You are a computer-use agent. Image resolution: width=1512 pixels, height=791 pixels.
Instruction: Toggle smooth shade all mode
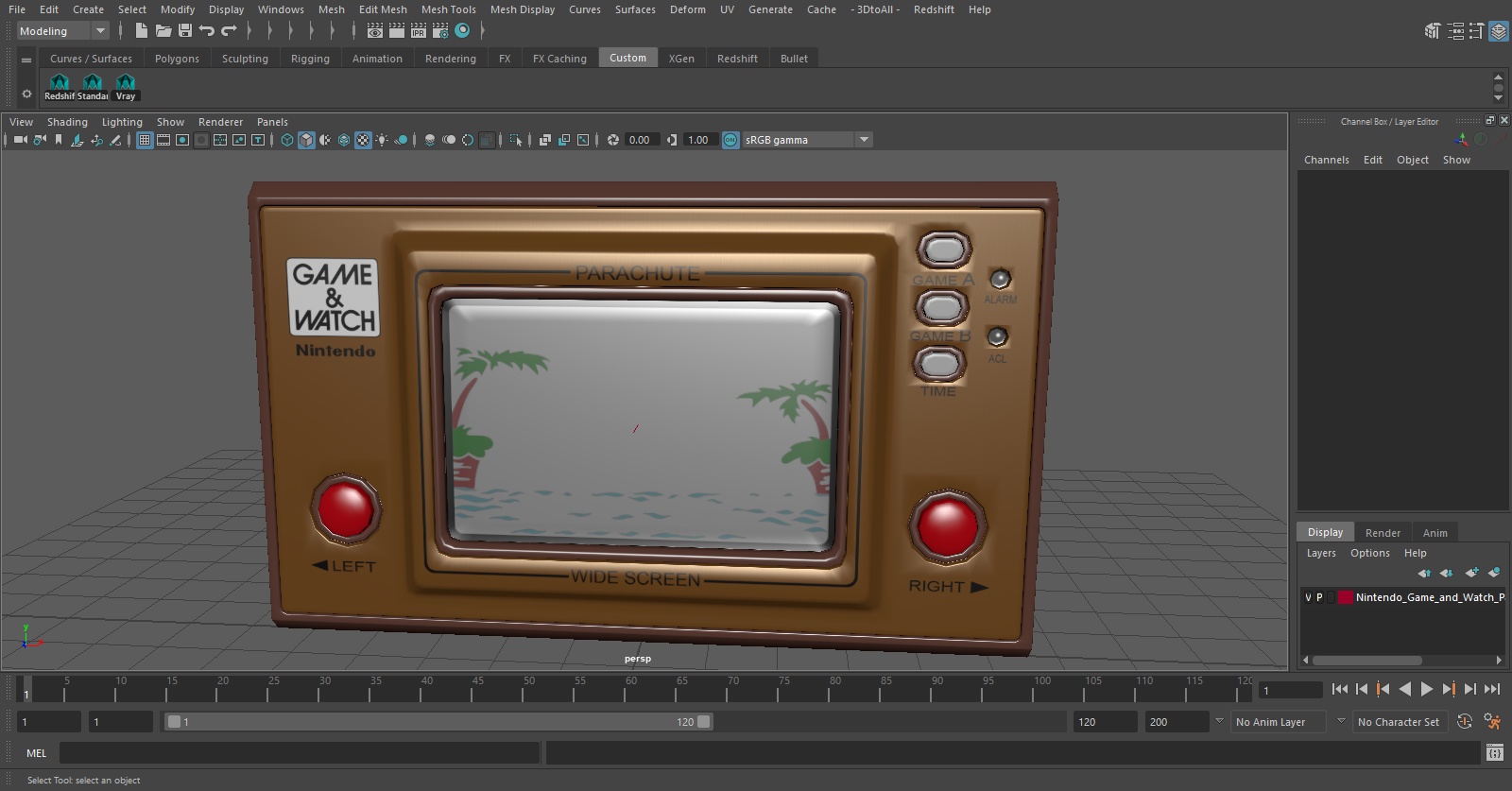(306, 140)
